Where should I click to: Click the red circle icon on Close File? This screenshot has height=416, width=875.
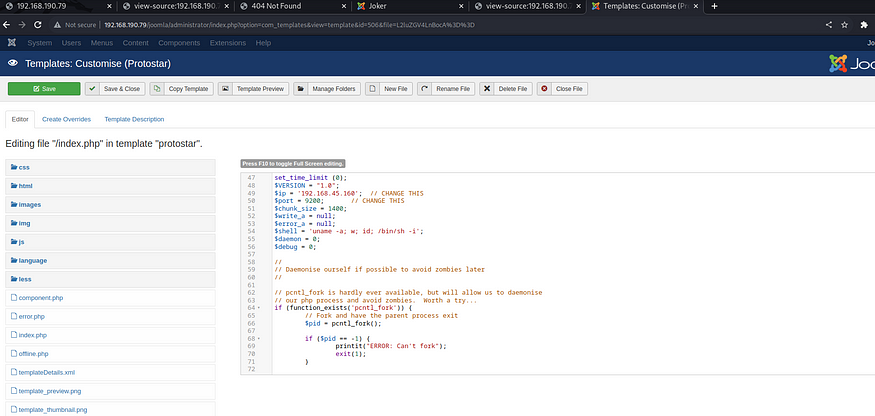pyautogui.click(x=544, y=89)
